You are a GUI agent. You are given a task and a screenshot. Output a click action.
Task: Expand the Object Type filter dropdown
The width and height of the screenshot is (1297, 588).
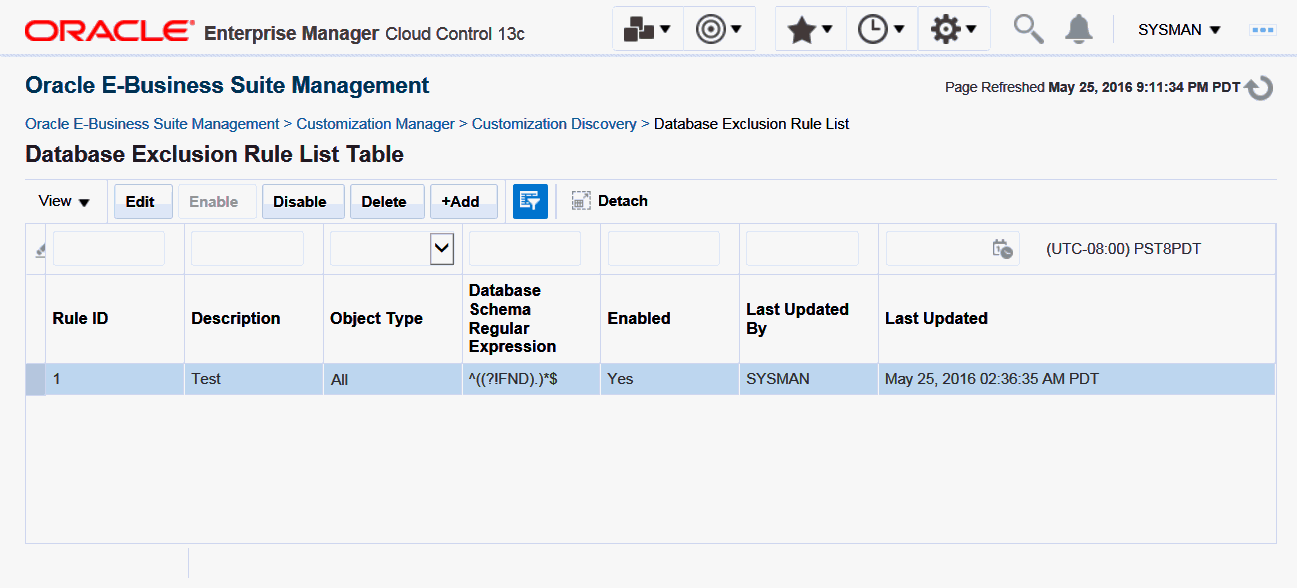(442, 249)
